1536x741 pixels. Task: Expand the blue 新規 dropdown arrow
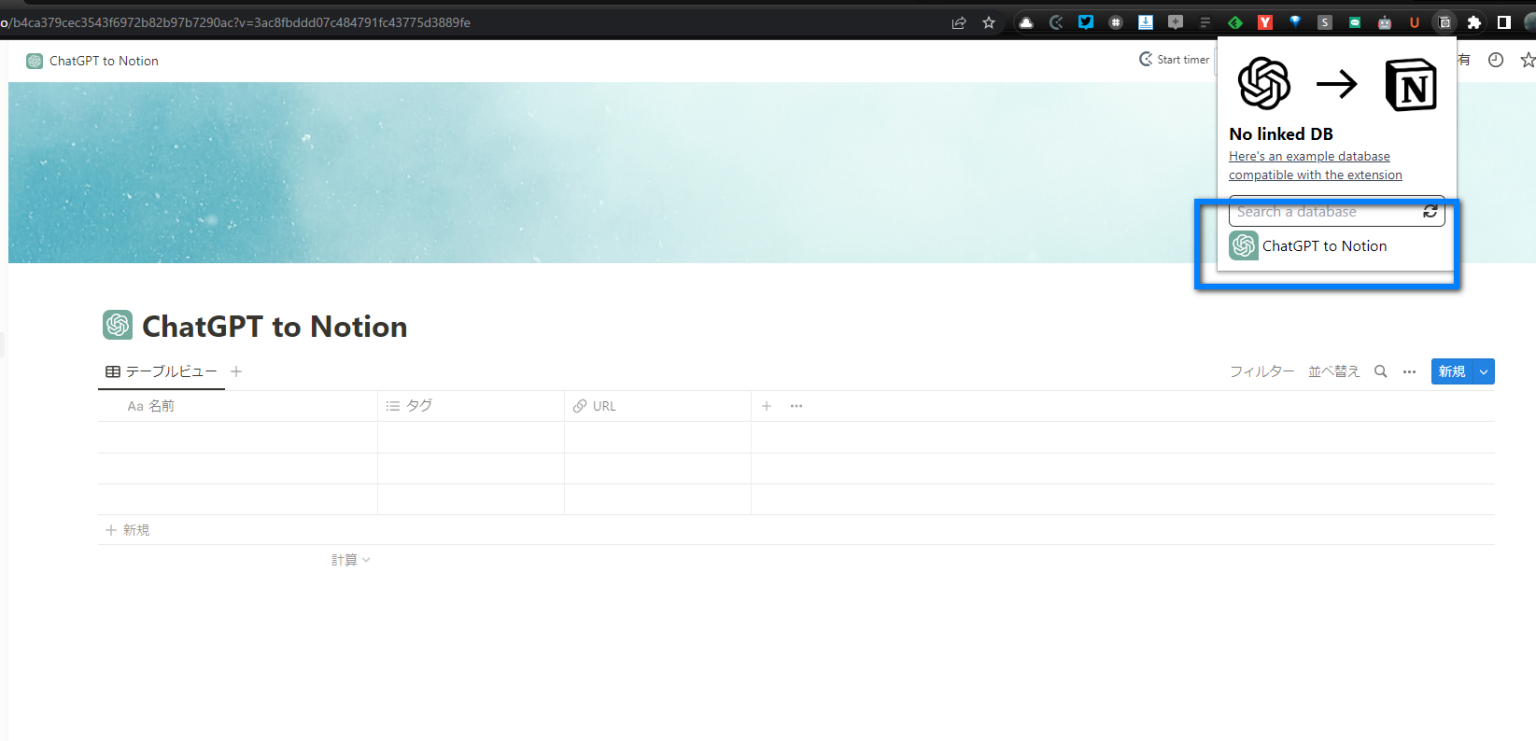(x=1484, y=371)
